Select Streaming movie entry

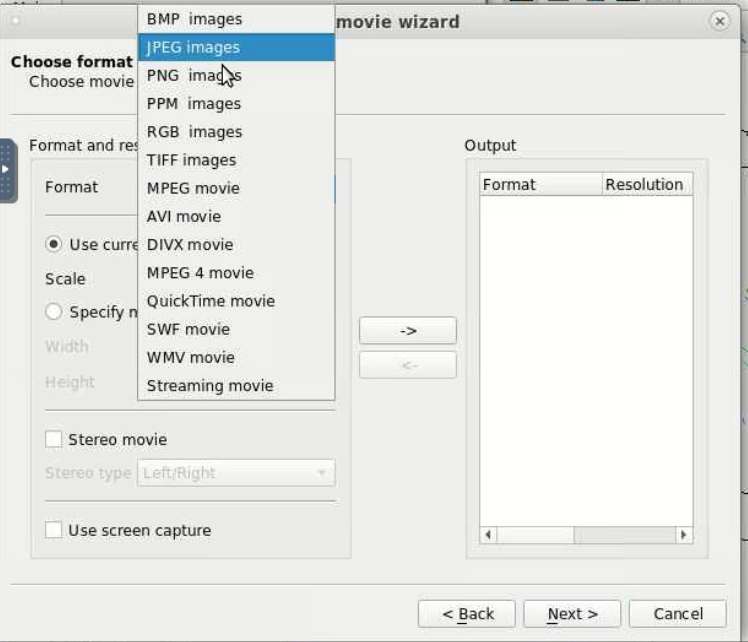click(x=236, y=385)
